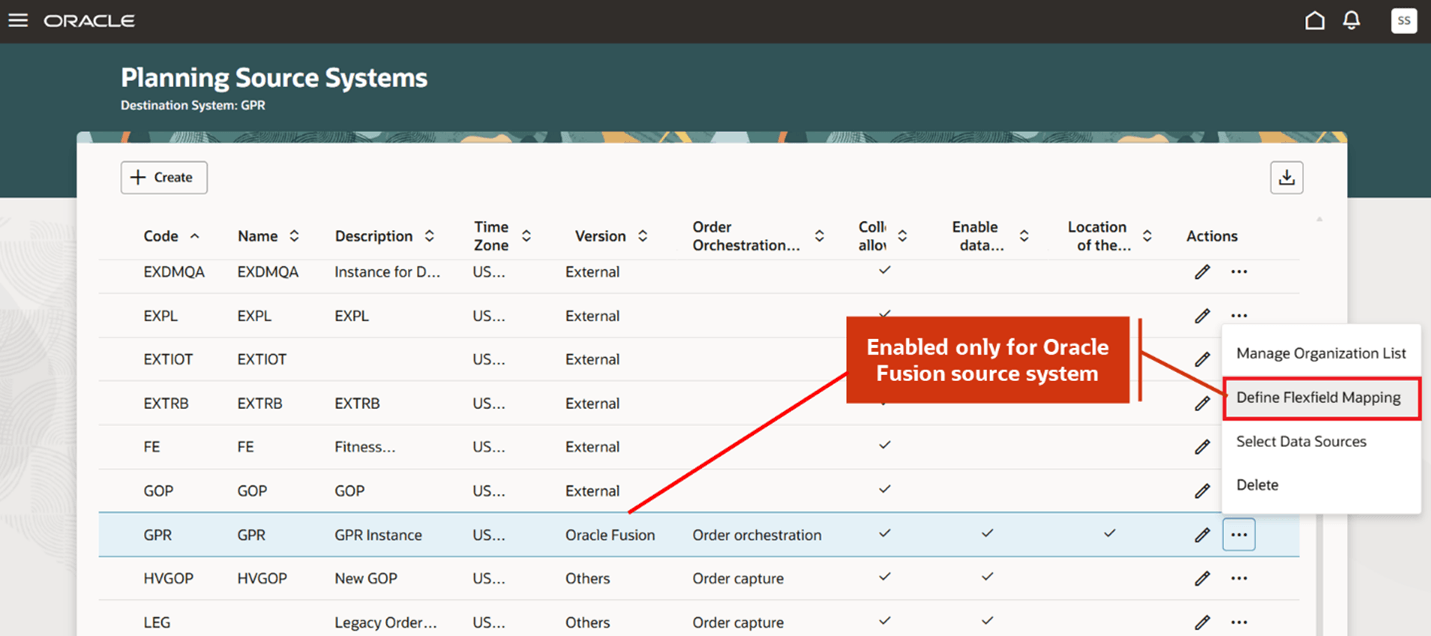
Task: Edit the GOP source system
Action: [x=1202, y=491]
